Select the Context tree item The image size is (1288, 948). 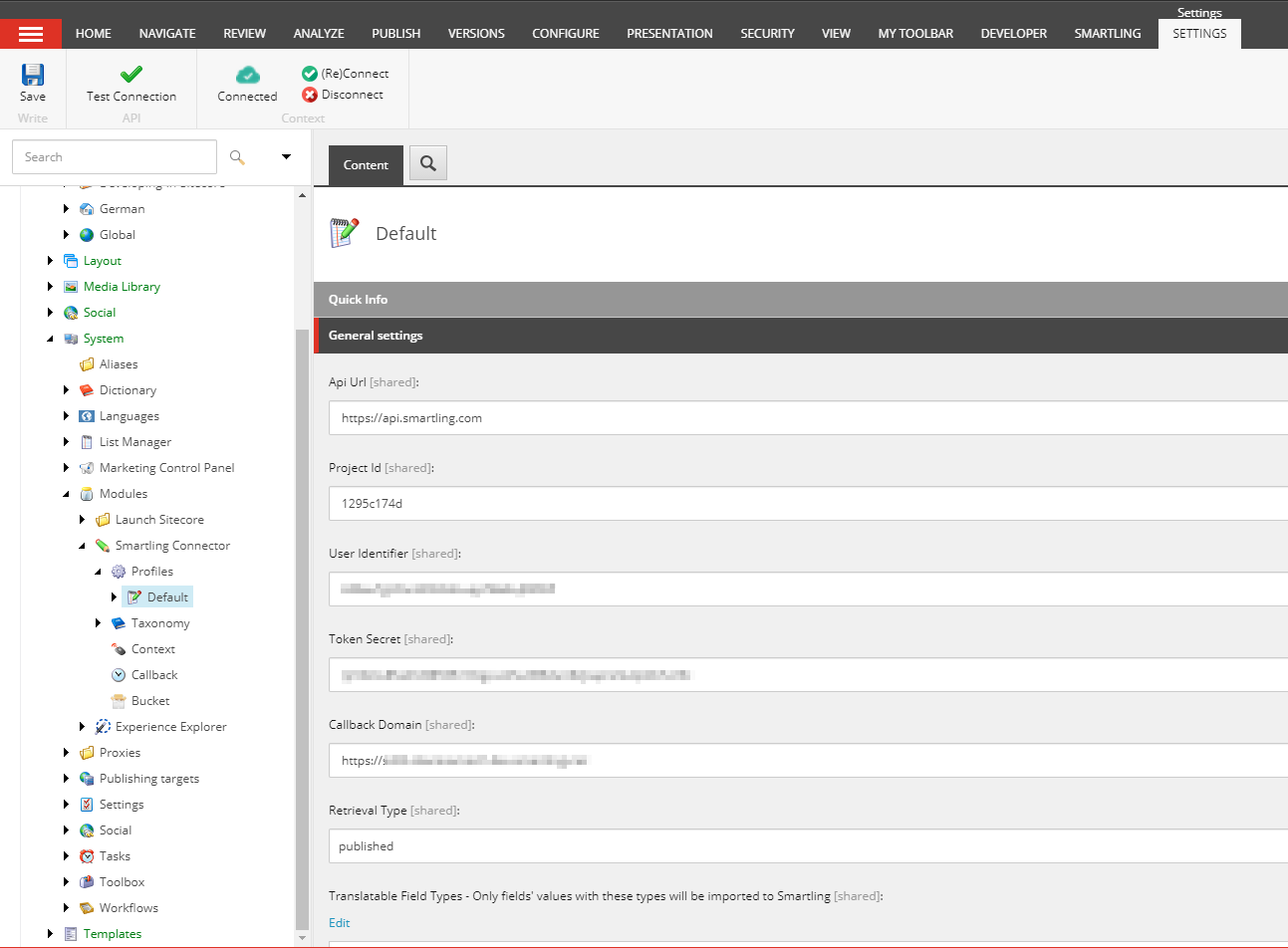[153, 649]
